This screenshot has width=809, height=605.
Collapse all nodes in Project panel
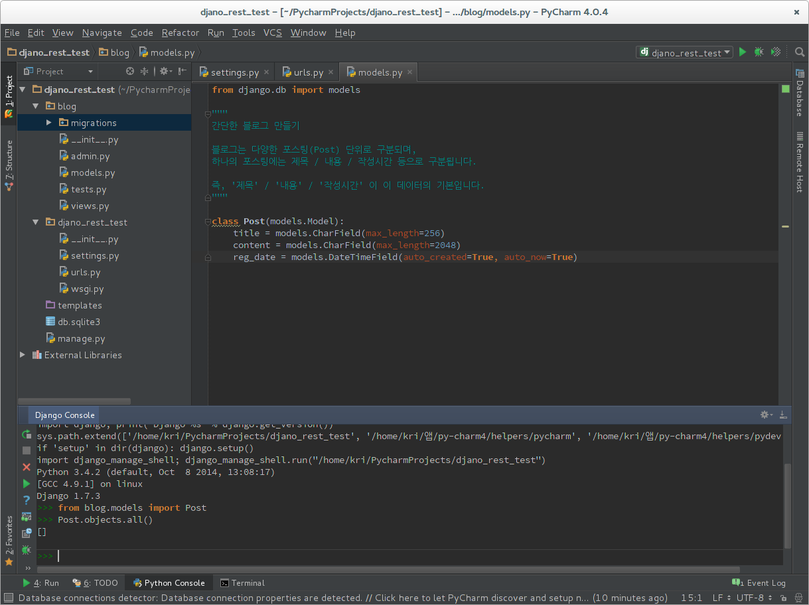pos(144,71)
